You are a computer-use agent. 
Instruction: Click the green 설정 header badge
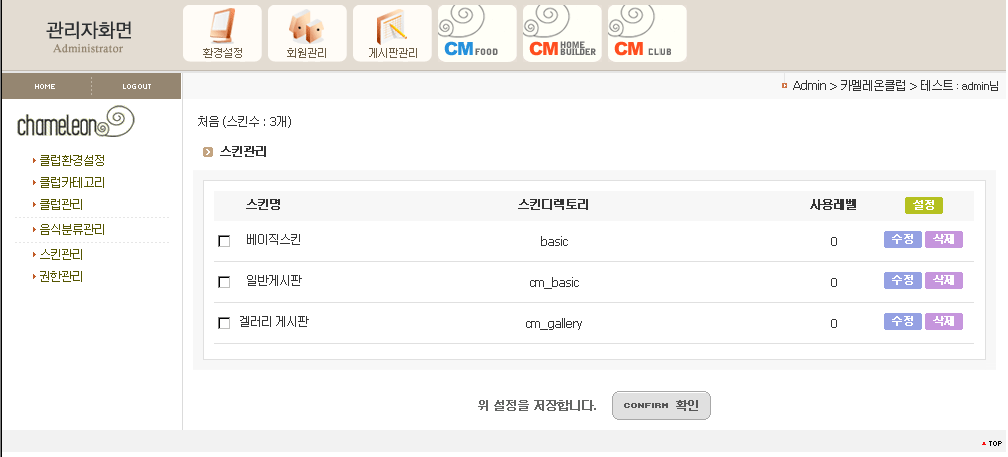coord(923,205)
